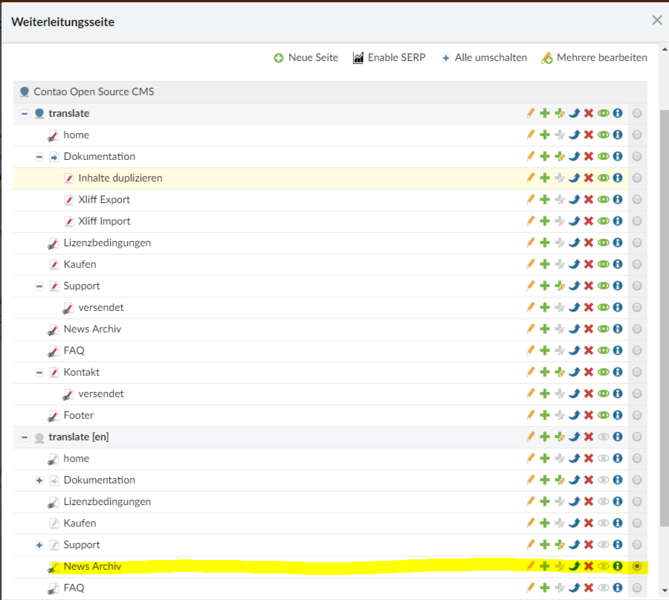Open Kaufen in translate [en]

[x=80, y=523]
